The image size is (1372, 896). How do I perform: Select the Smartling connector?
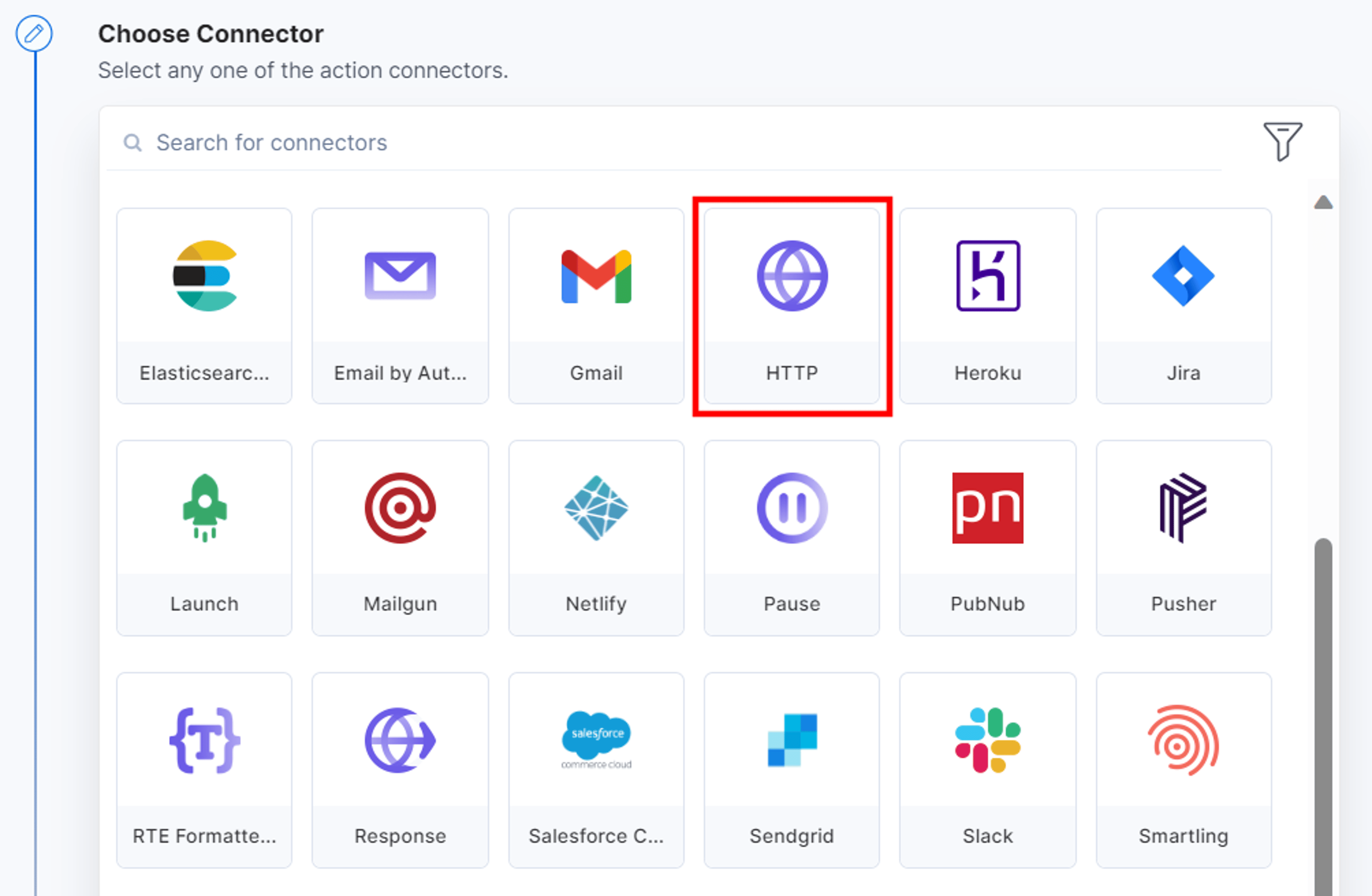click(1183, 770)
